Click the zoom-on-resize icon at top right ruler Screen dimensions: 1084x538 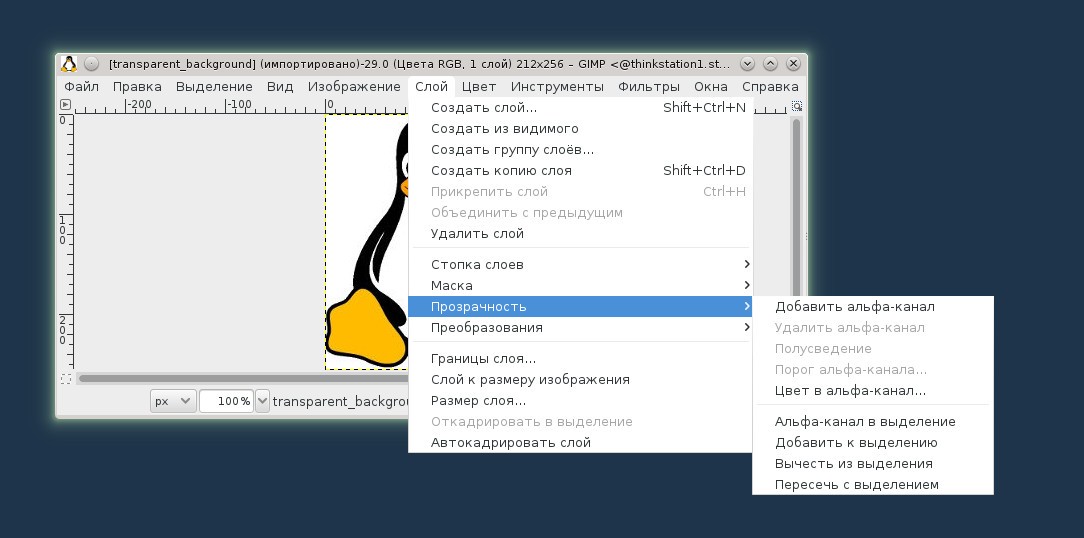click(x=796, y=106)
